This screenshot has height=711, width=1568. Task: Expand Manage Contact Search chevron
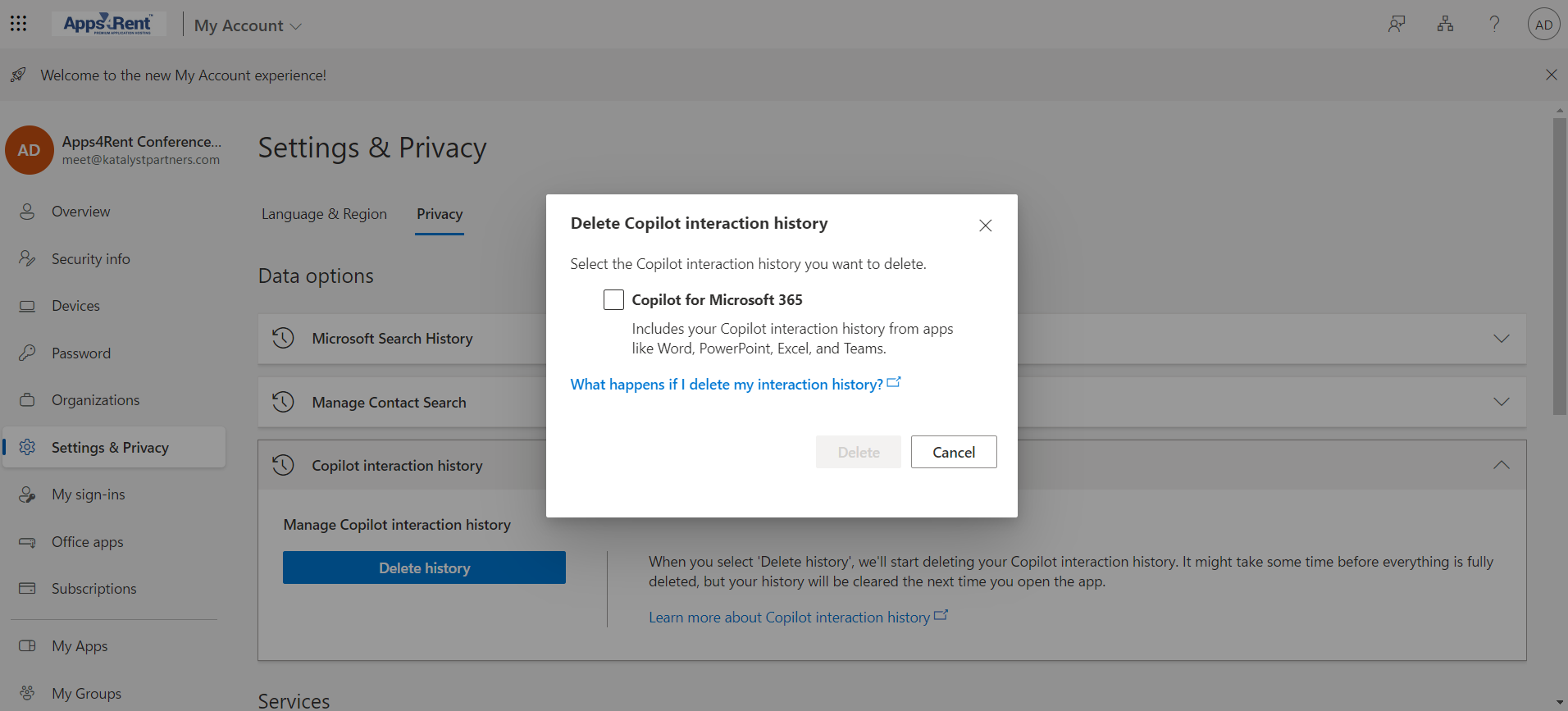coord(1501,402)
